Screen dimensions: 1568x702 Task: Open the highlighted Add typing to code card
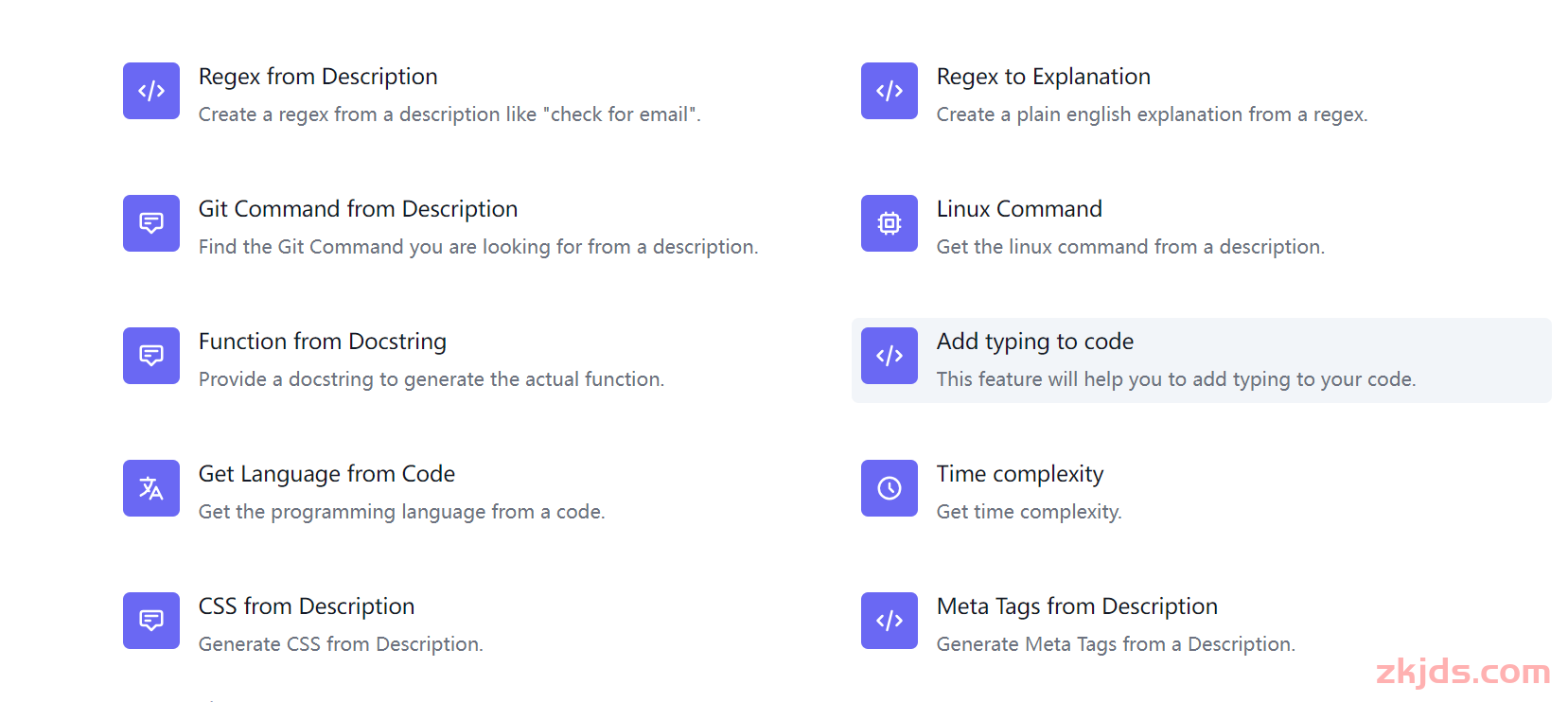pos(1202,360)
